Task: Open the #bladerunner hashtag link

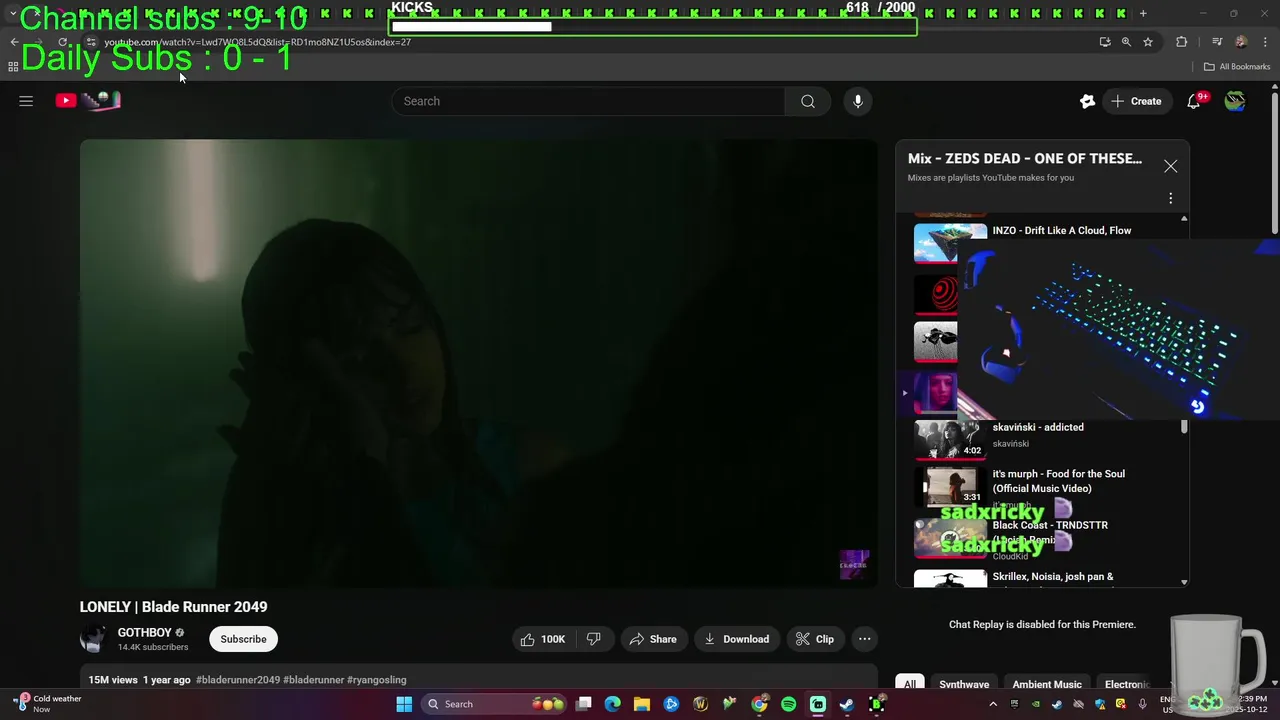Action: (314, 680)
